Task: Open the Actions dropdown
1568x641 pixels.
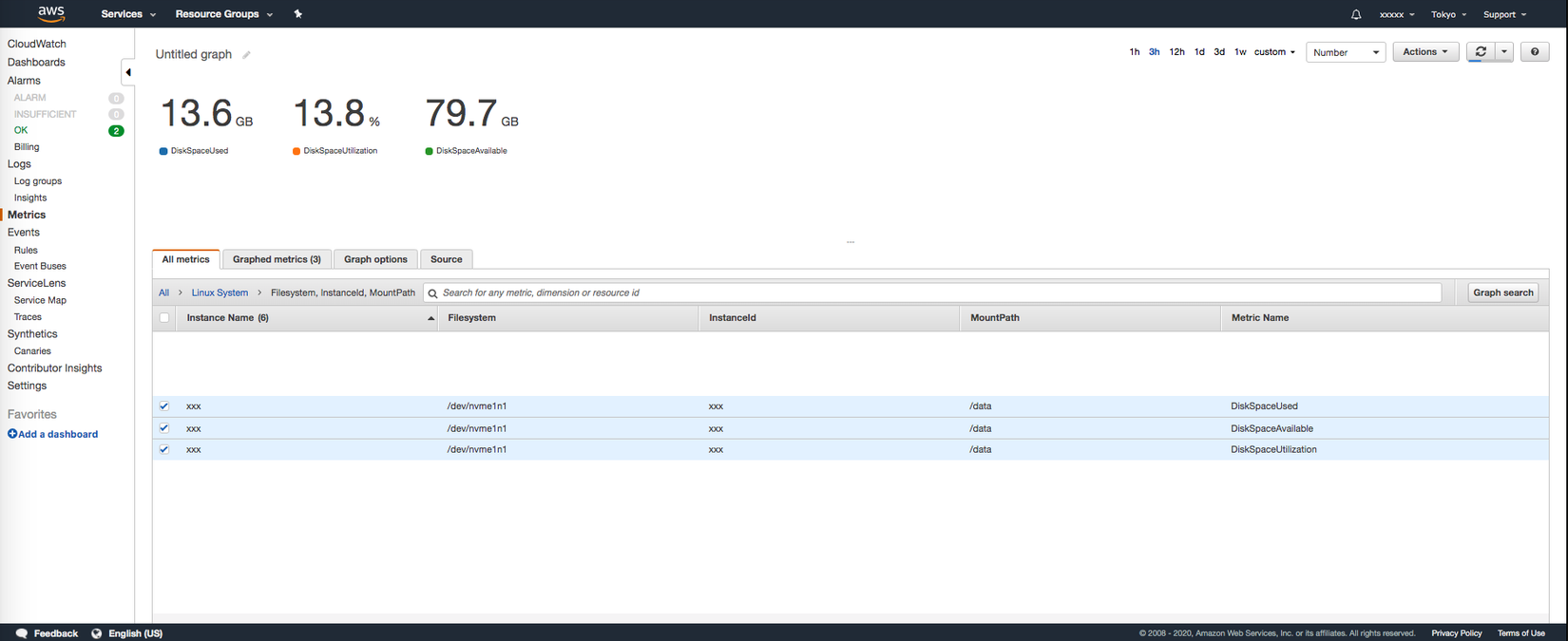Action: (1425, 52)
